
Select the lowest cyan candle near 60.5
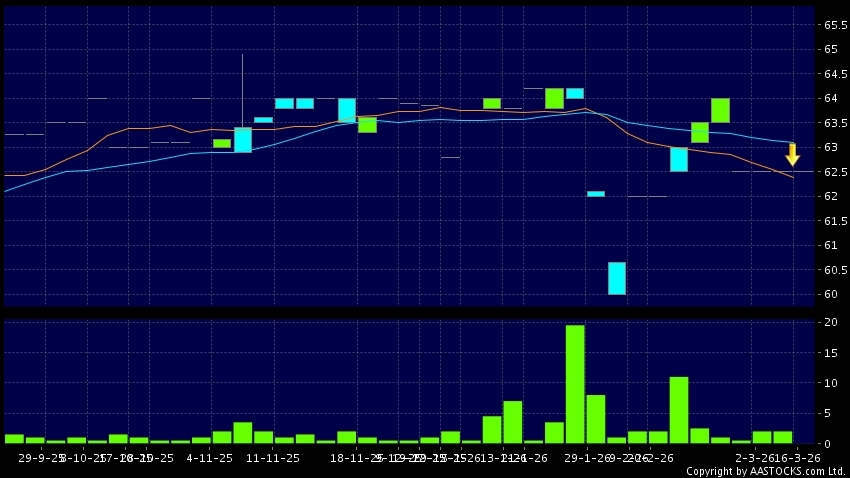(x=617, y=278)
